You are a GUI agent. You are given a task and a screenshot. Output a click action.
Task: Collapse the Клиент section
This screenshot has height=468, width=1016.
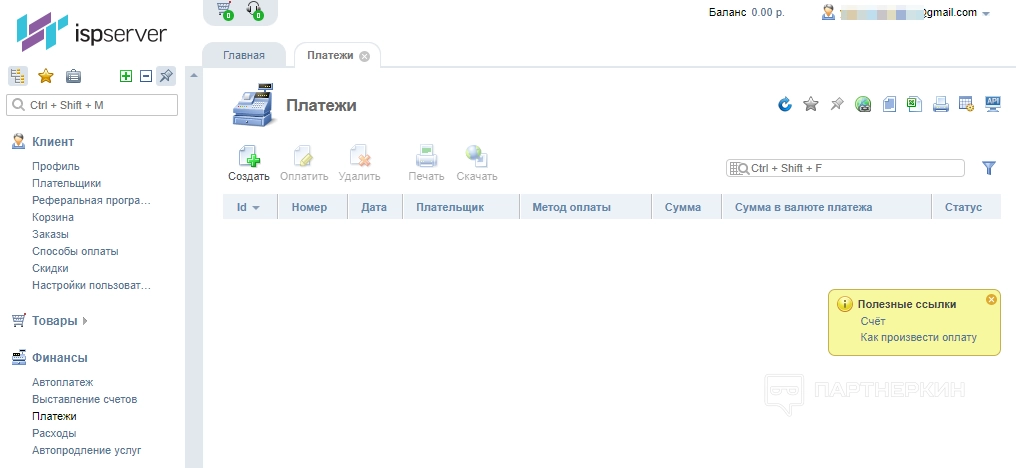click(x=53, y=141)
